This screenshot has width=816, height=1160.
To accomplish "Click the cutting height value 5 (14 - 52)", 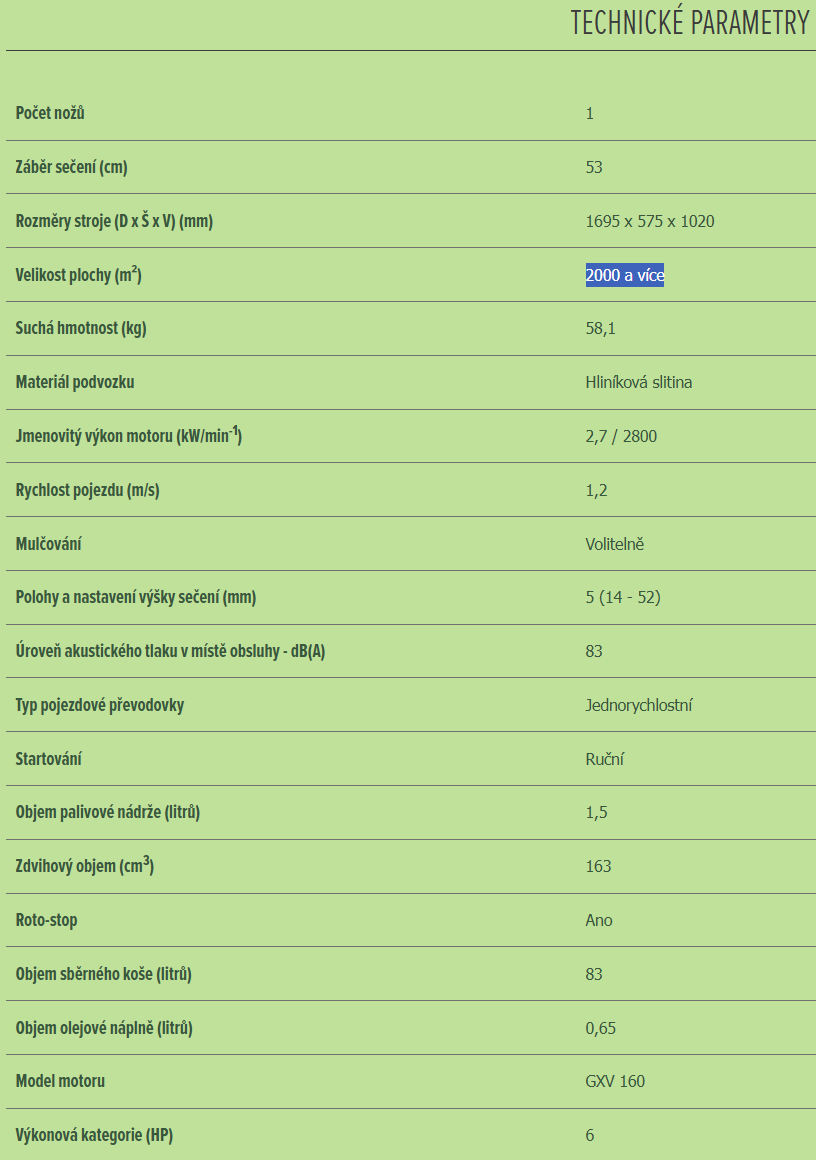I will pyautogui.click(x=623, y=597).
